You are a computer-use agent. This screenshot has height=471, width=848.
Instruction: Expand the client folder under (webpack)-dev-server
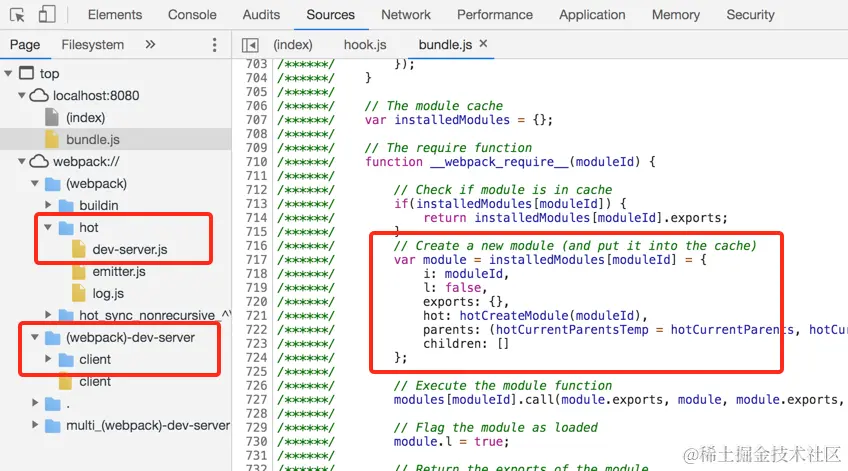[x=48, y=359]
